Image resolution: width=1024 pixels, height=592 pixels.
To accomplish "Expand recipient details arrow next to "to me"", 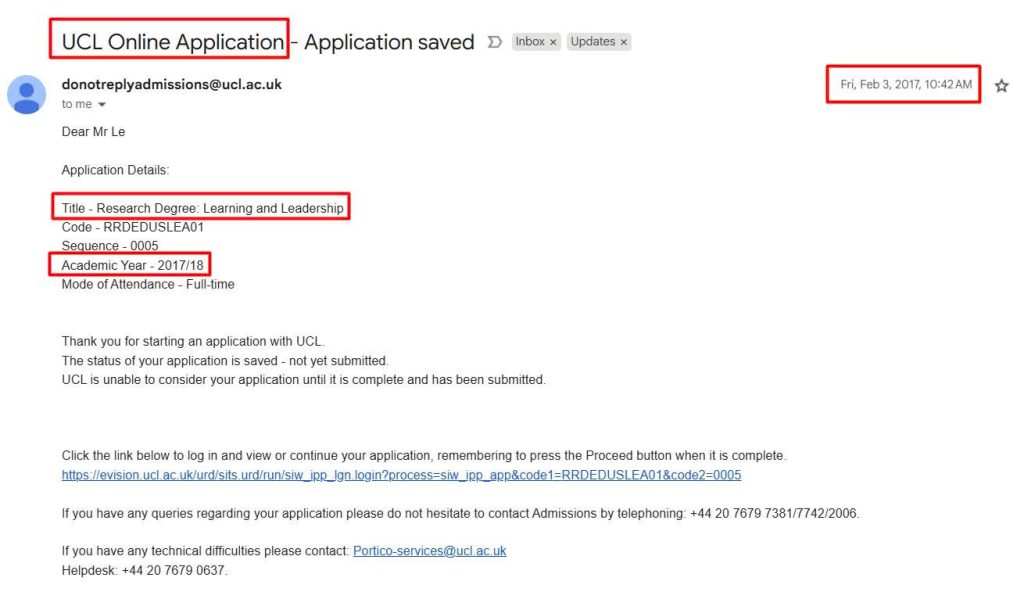I will click(x=101, y=105).
